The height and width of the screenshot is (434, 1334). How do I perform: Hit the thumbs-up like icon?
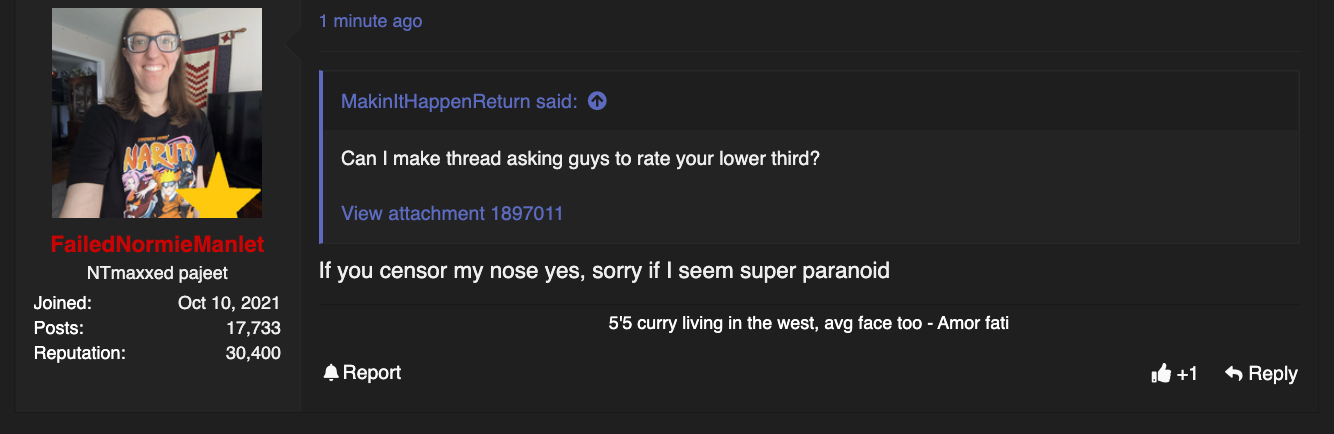[1161, 373]
